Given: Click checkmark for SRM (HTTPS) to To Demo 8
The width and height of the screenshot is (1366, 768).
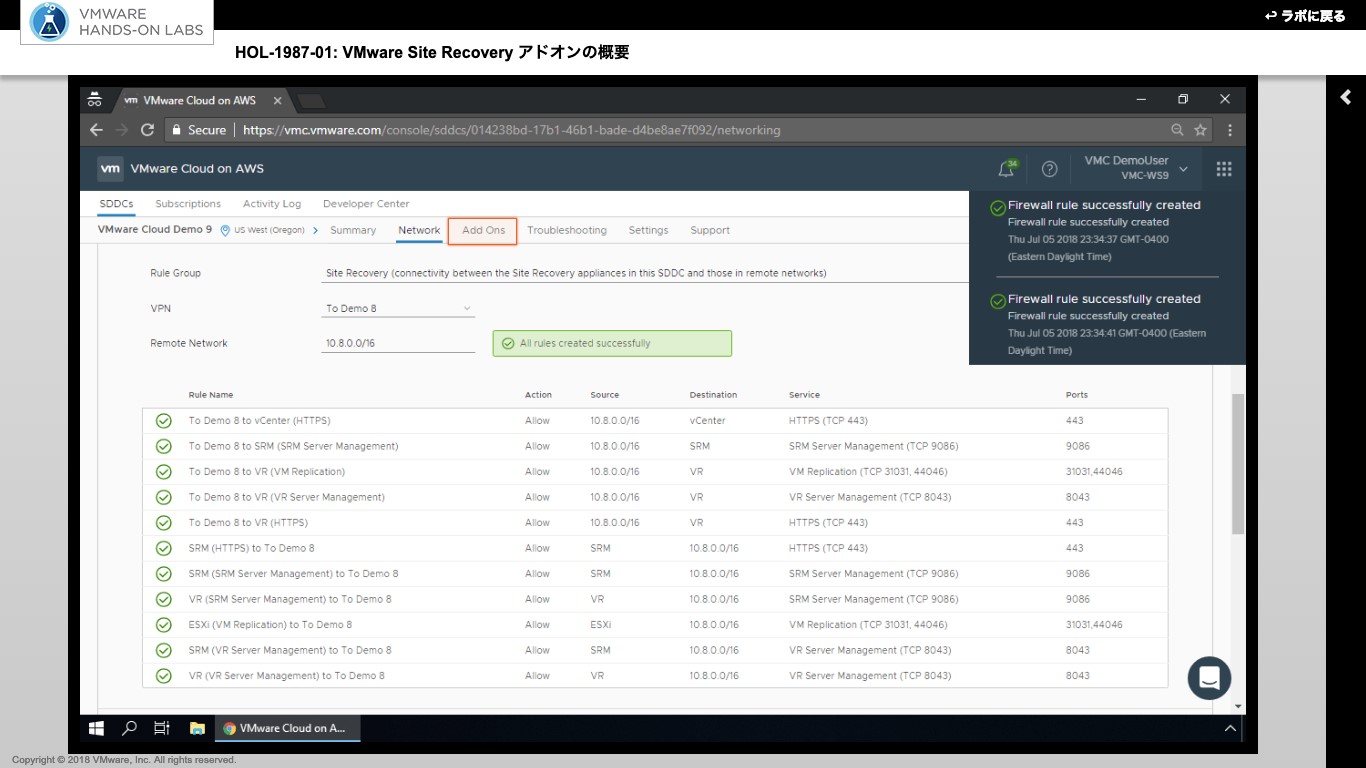Looking at the screenshot, I should click(x=163, y=548).
